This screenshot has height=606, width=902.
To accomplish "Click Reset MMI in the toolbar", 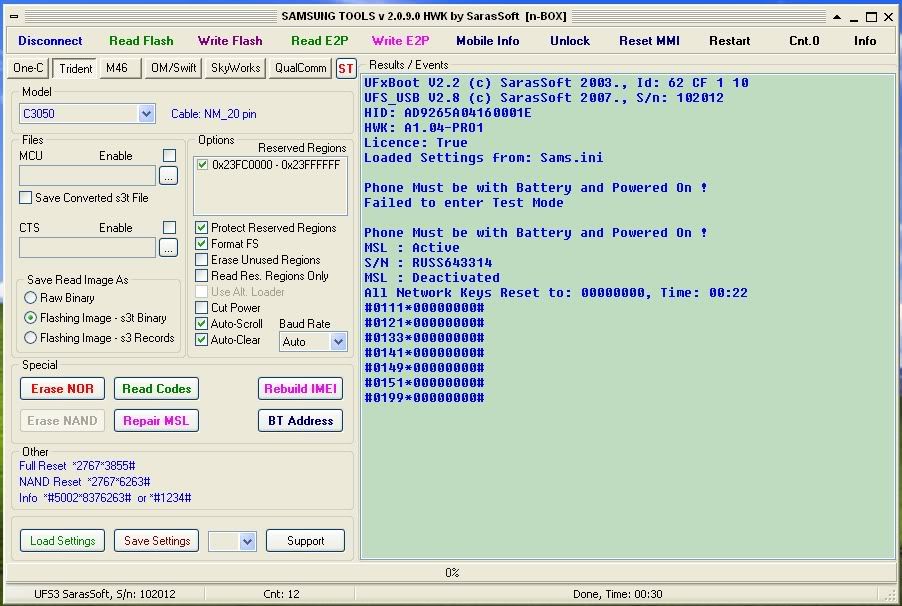I will coord(649,41).
